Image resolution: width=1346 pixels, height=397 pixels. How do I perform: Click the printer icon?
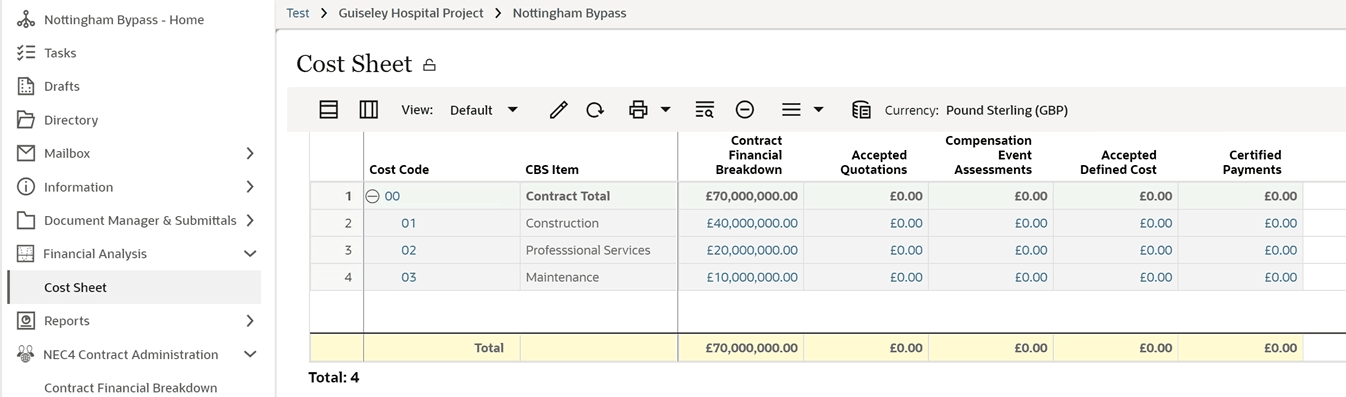(638, 110)
